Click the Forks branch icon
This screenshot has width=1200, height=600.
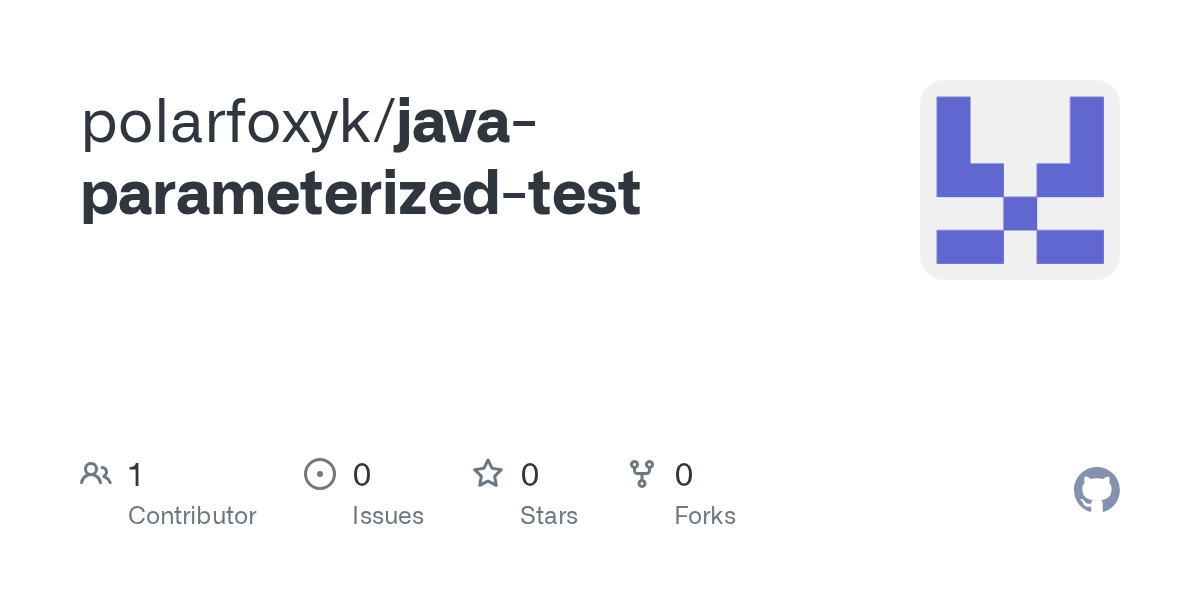[642, 474]
